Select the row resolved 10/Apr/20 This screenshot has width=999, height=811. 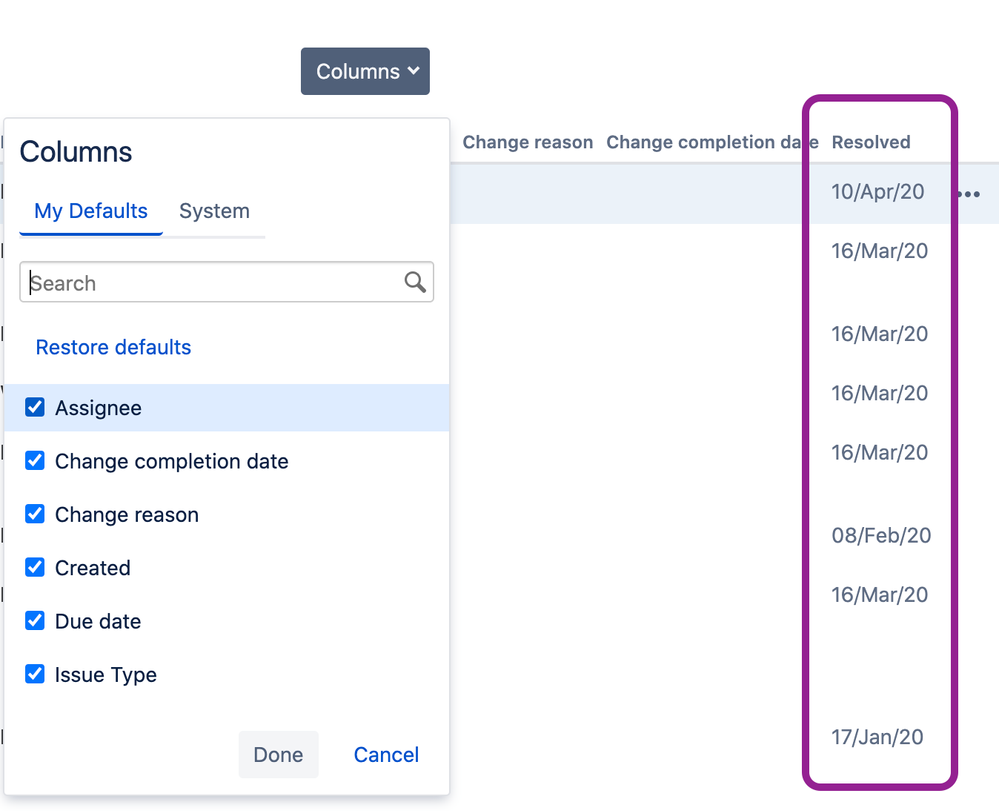pyautogui.click(x=878, y=192)
